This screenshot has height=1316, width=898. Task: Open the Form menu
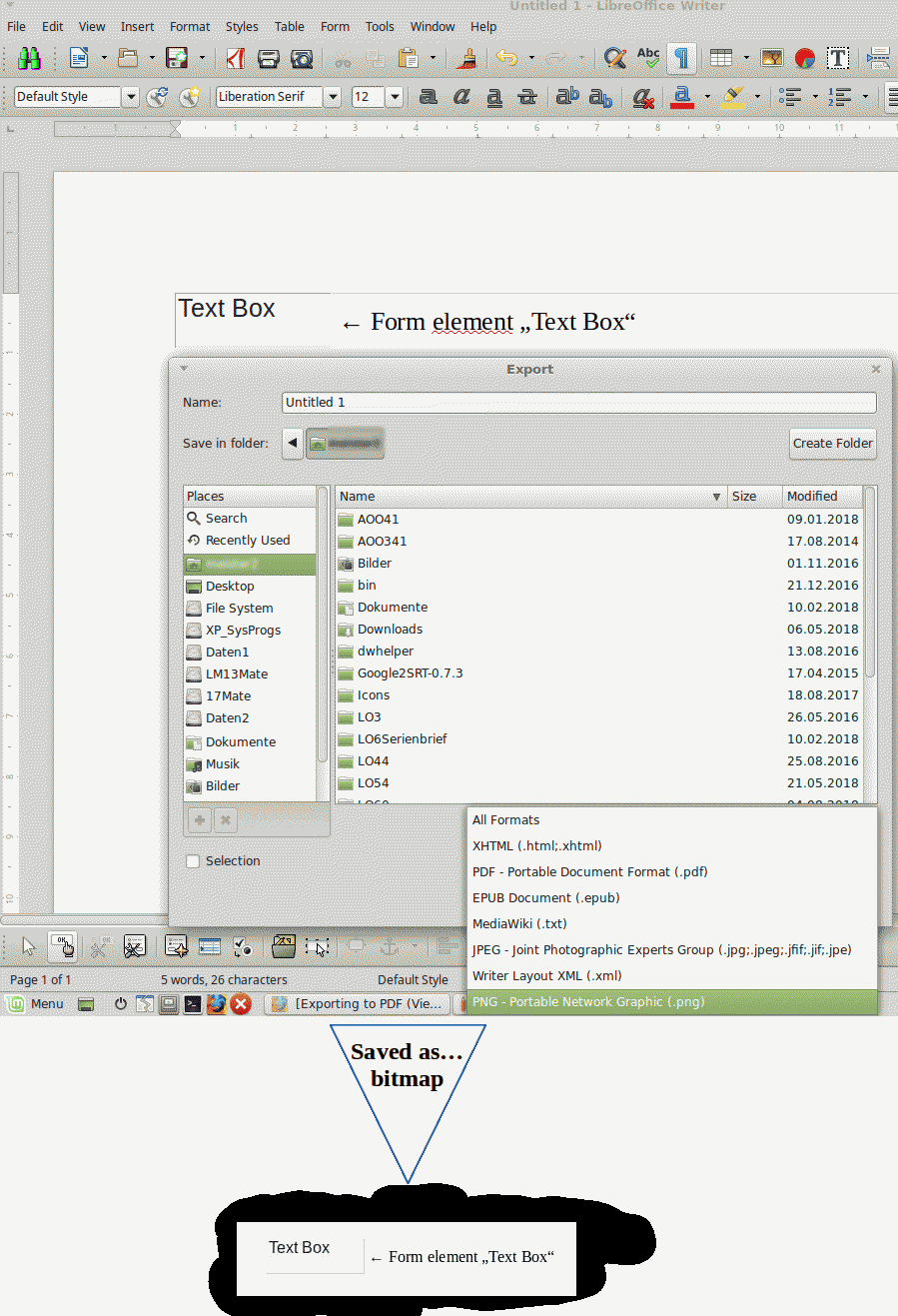(335, 27)
